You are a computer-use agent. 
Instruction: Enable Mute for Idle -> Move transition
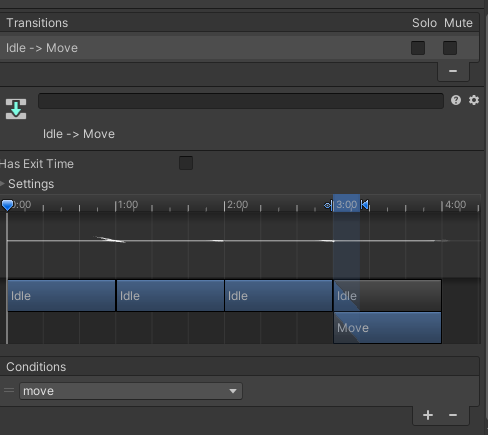pos(450,48)
